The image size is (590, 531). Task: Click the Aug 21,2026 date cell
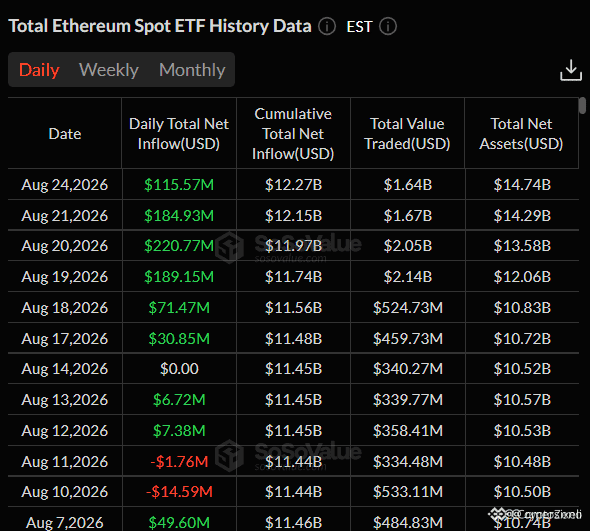point(65,216)
